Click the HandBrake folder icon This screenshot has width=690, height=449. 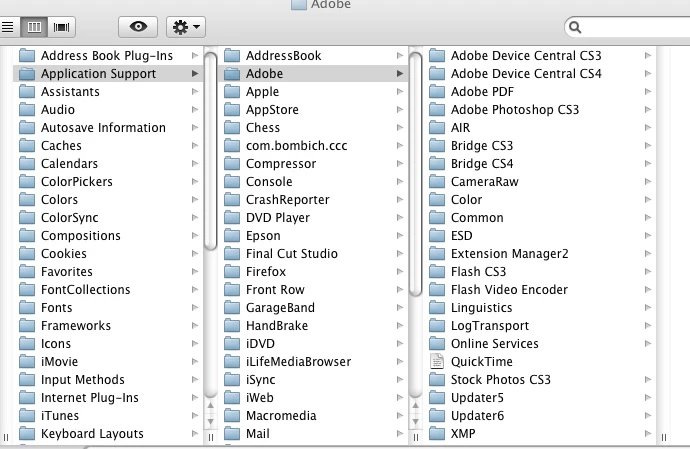[232, 326]
